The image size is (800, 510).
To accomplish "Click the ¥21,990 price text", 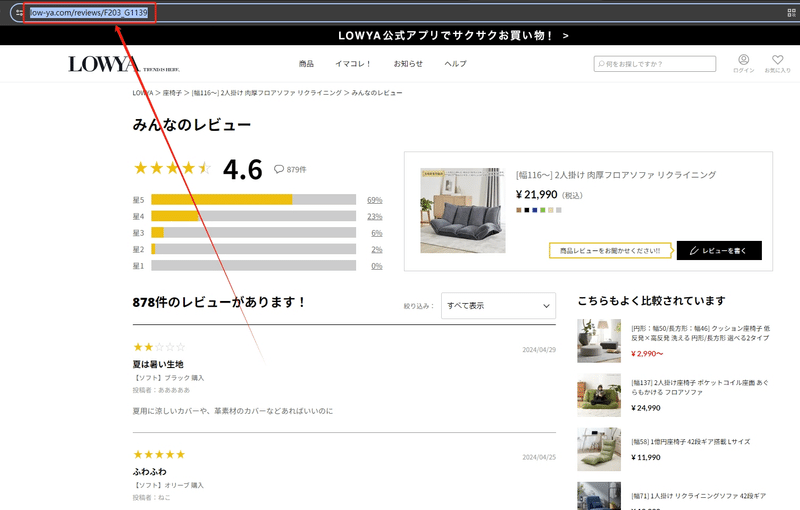I will [x=537, y=195].
